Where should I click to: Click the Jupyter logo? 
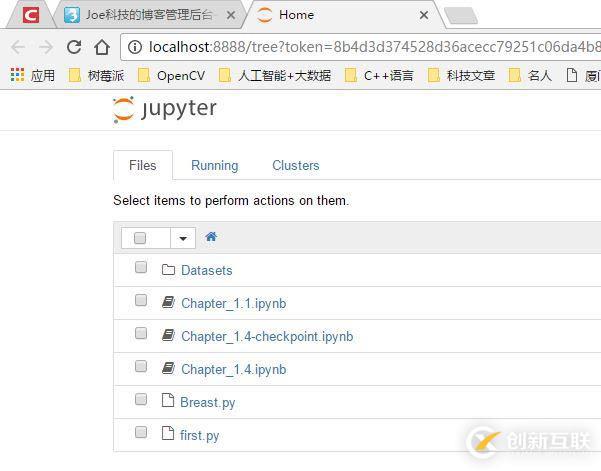click(165, 109)
